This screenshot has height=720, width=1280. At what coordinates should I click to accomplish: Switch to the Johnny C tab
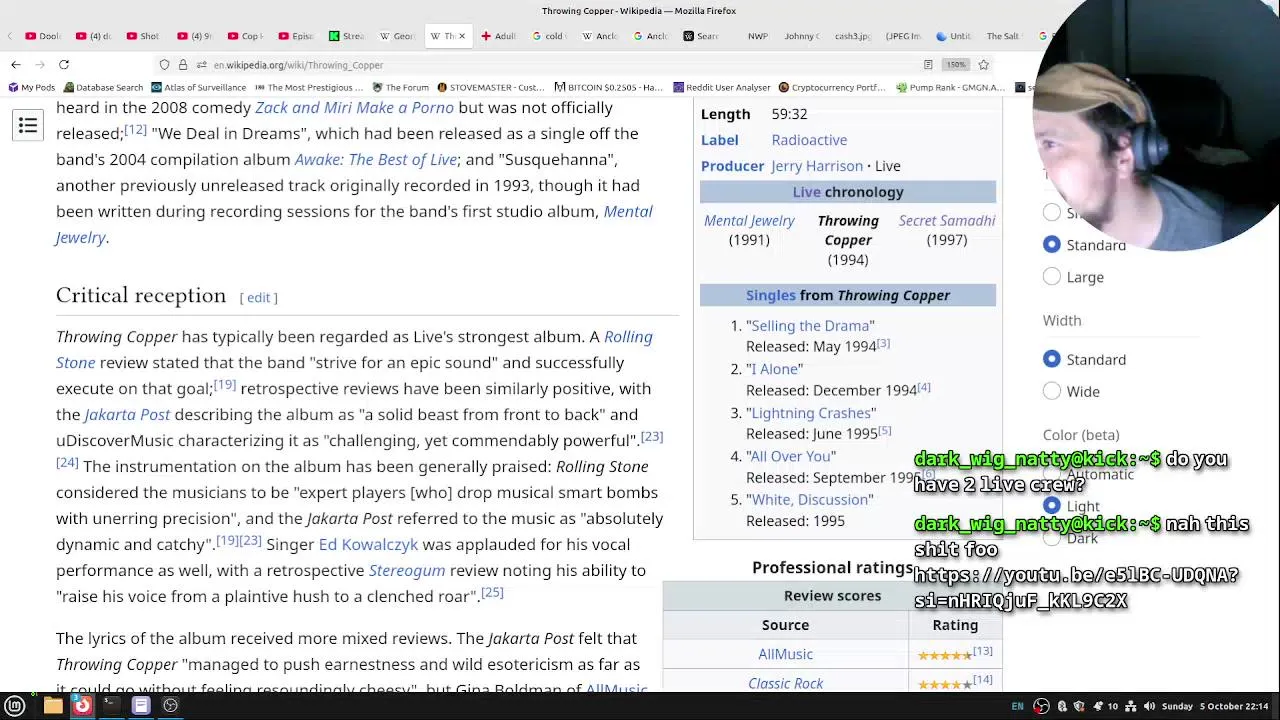[801, 36]
